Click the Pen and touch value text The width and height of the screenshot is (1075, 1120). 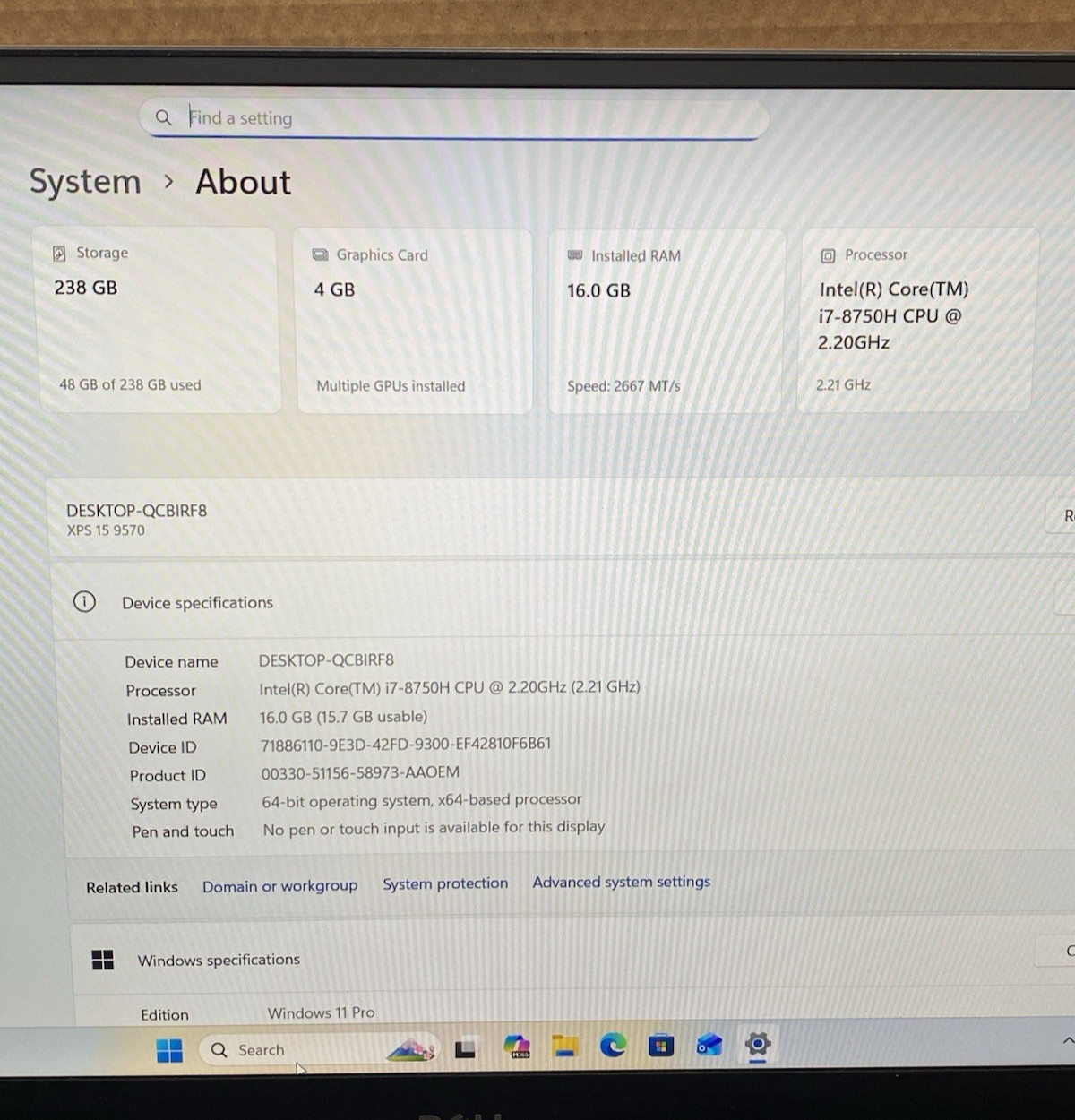tap(434, 829)
